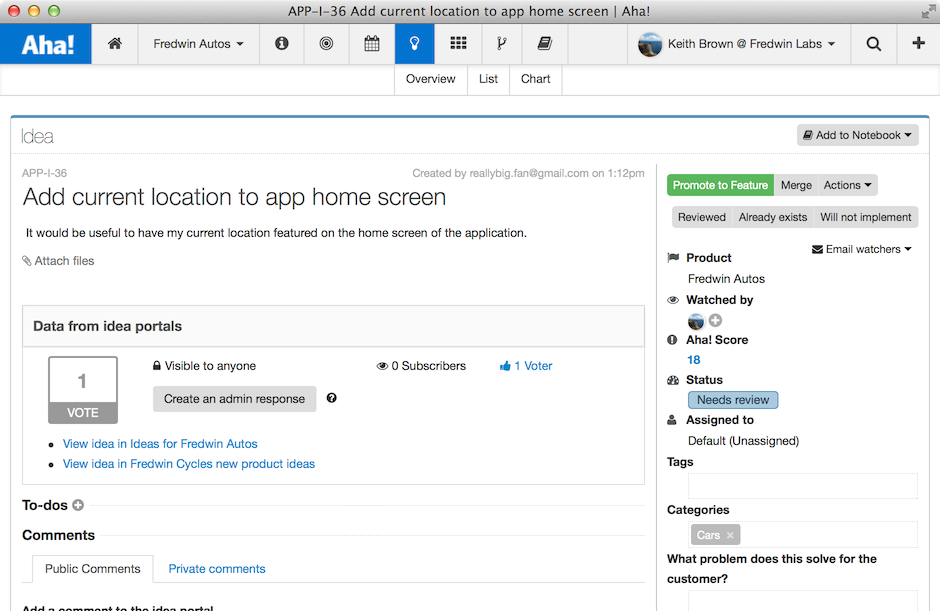Click the APP-I-36 reference number
Viewport: 940px width, 611px height.
(44, 173)
